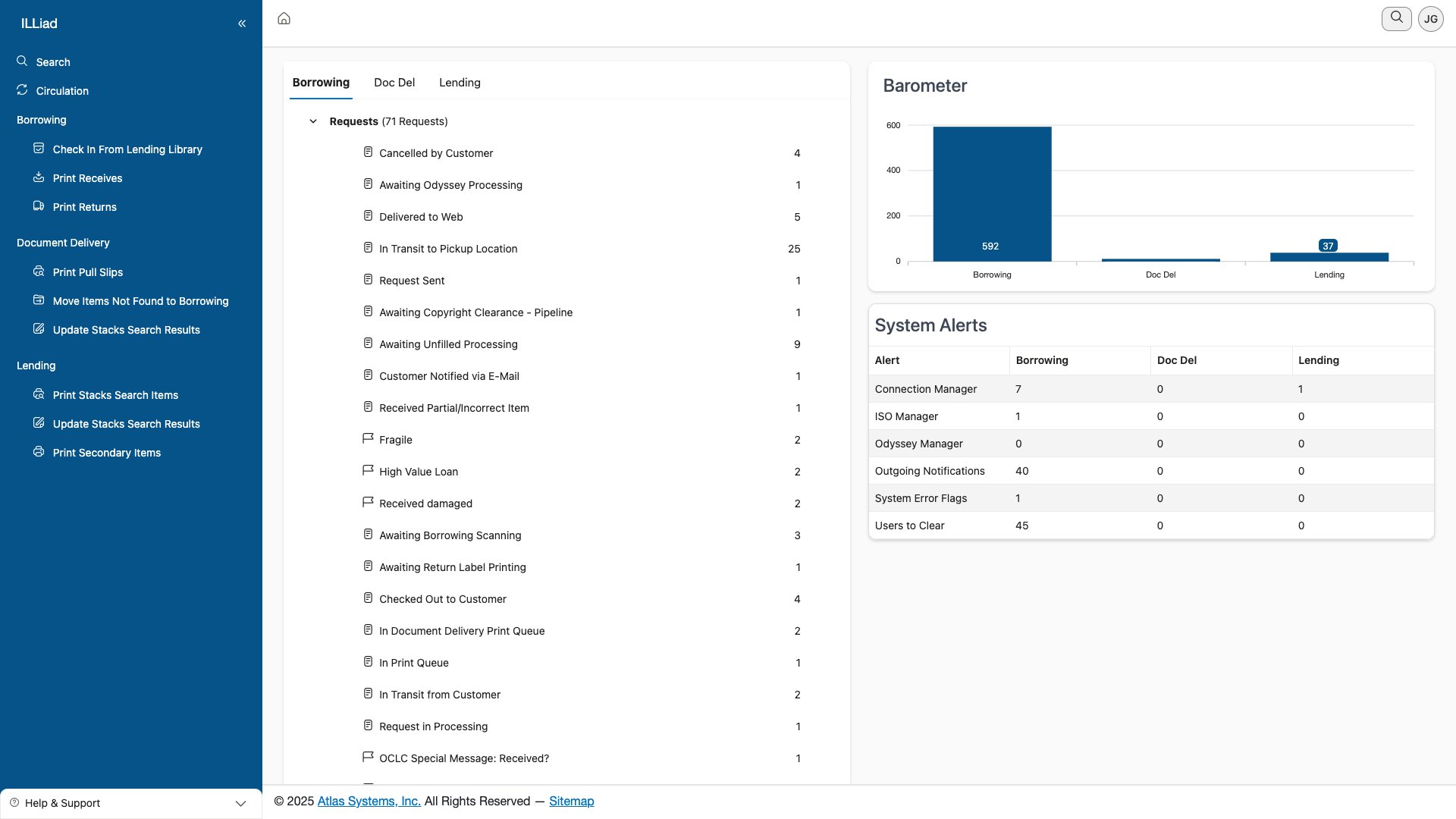Collapse the Requests tree chevron

coord(312,121)
